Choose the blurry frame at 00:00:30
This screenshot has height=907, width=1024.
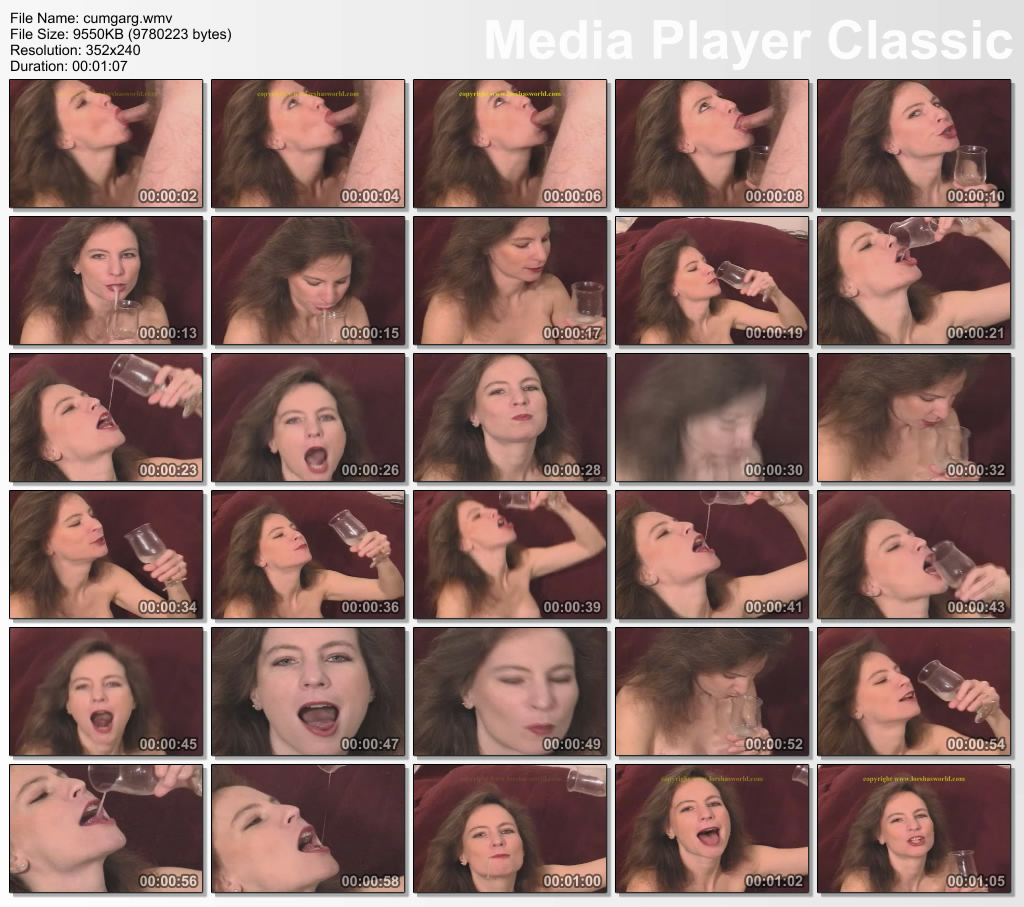click(712, 418)
